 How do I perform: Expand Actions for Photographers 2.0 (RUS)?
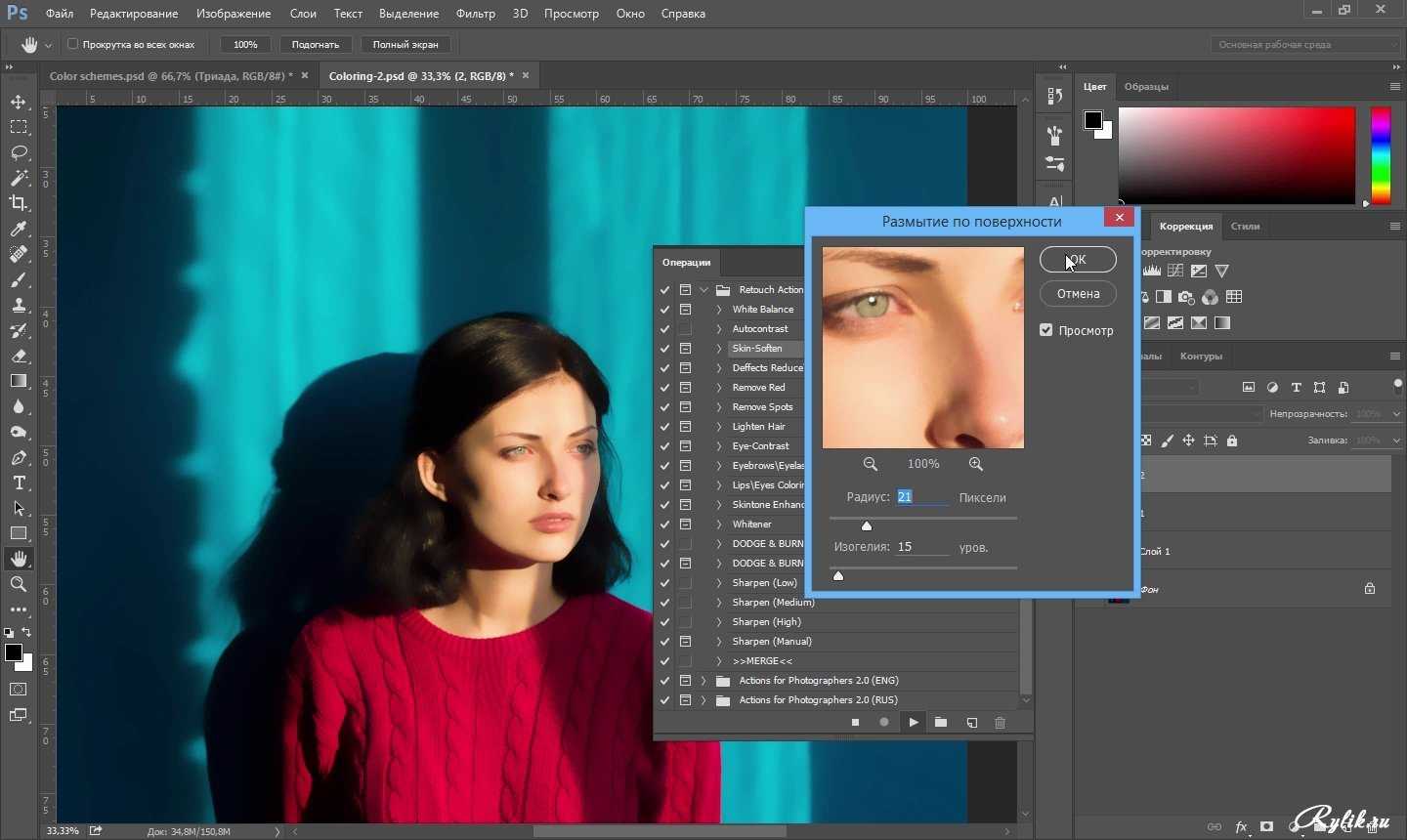(x=703, y=700)
